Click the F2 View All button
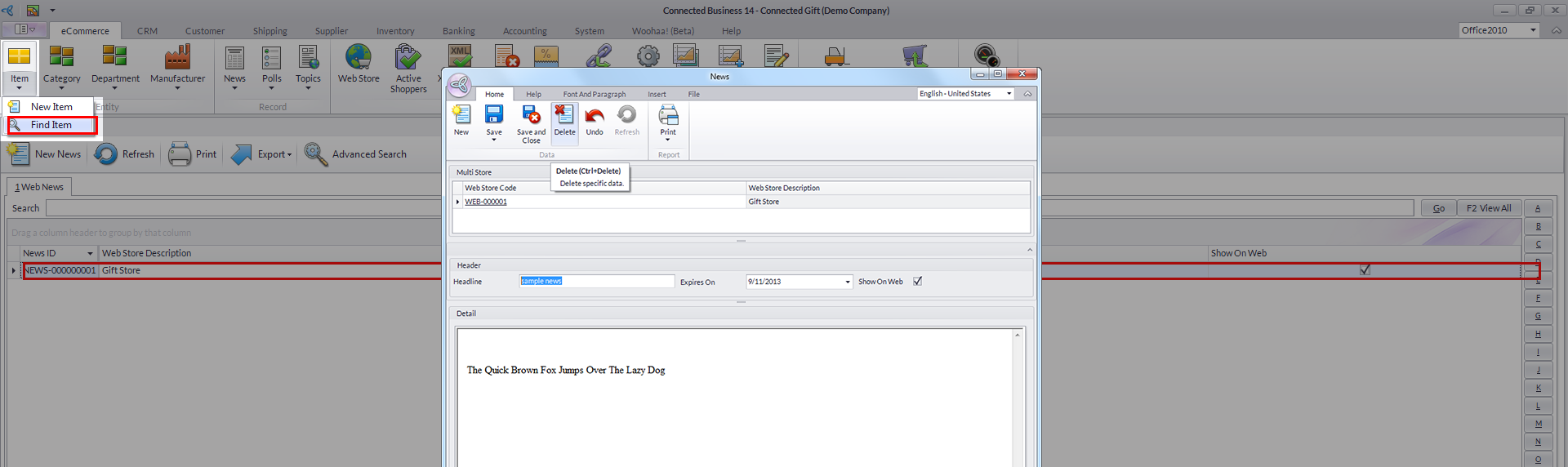Image resolution: width=1568 pixels, height=467 pixels. coord(1488,208)
